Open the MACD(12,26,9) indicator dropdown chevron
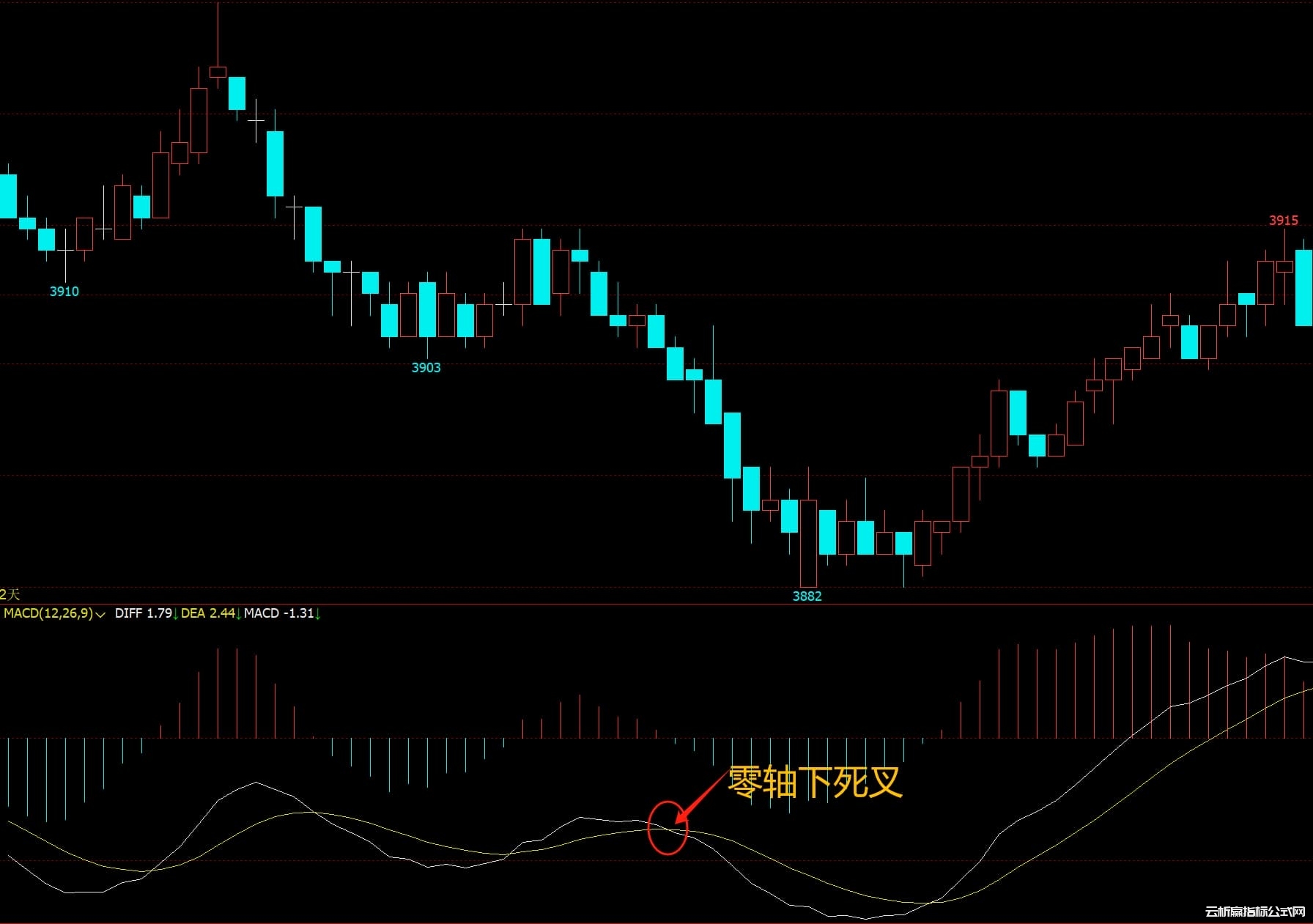Screen dimensions: 1313x924 point(100,614)
